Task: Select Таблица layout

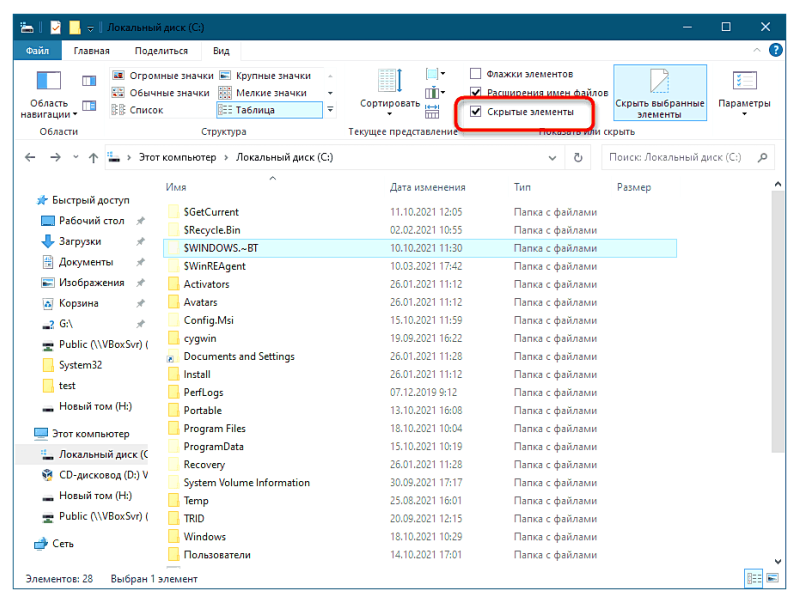Action: point(269,110)
